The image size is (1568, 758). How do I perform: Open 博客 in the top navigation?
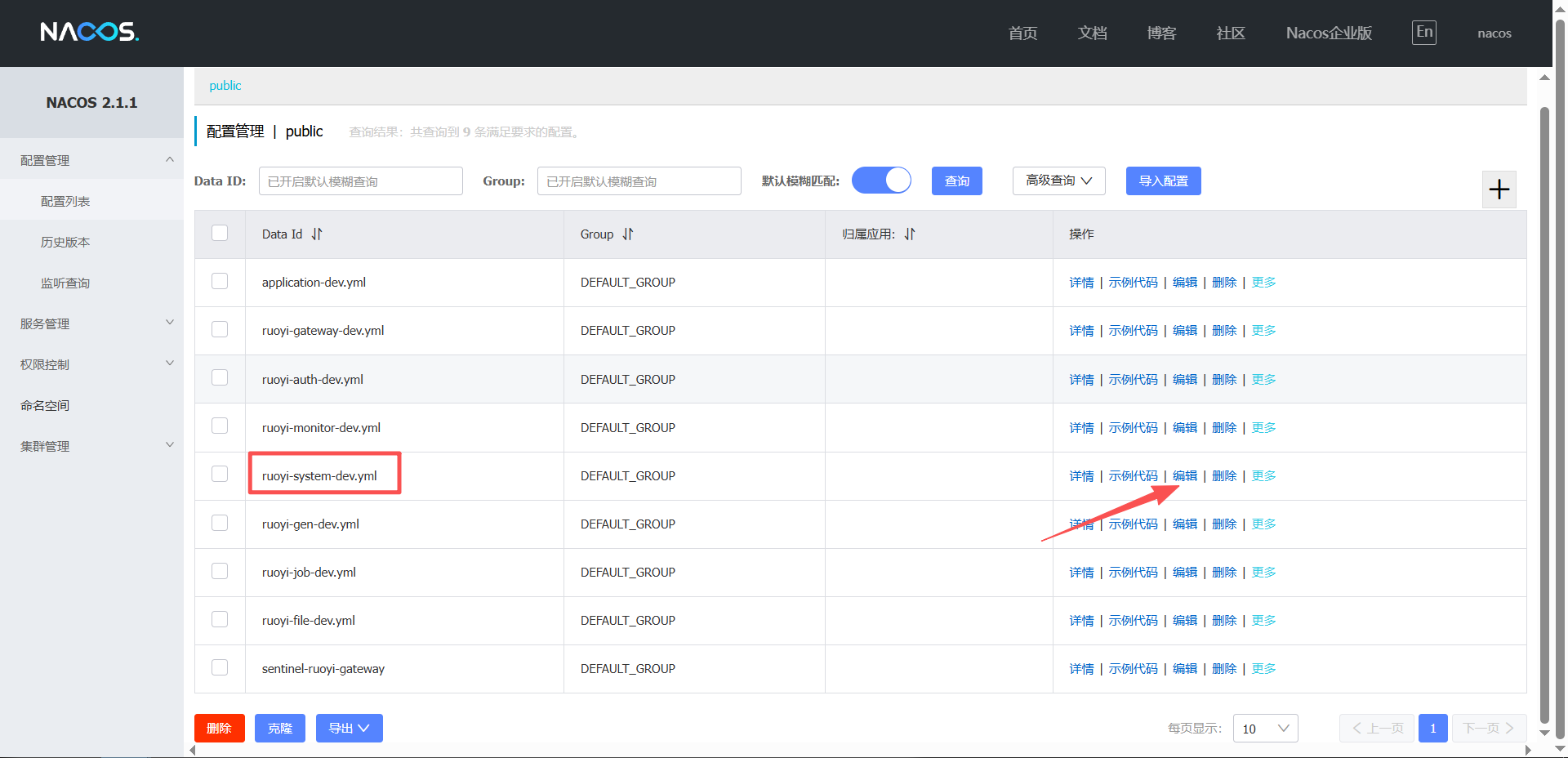click(x=1161, y=33)
